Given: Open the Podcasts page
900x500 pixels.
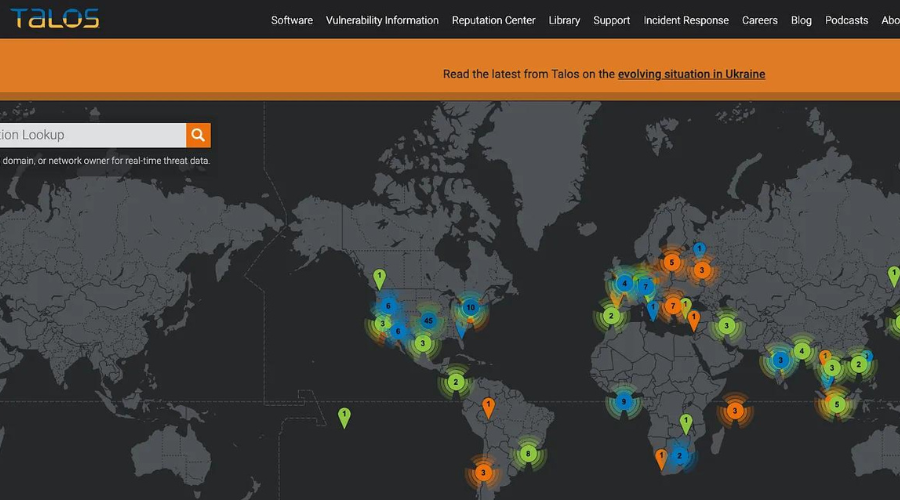Looking at the screenshot, I should [x=847, y=20].
